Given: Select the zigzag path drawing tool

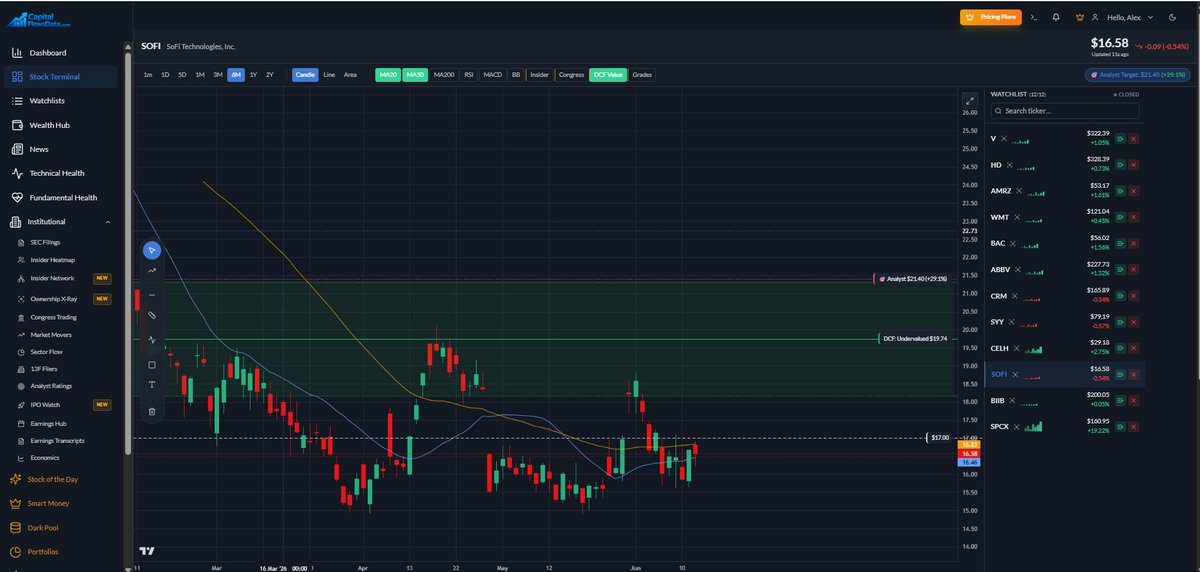Looking at the screenshot, I should (x=152, y=340).
